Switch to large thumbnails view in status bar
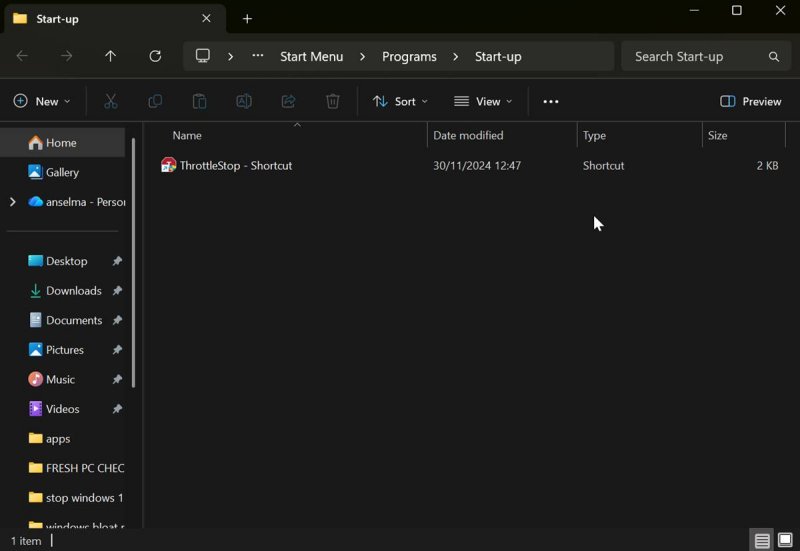This screenshot has width=800, height=551. coord(785,540)
